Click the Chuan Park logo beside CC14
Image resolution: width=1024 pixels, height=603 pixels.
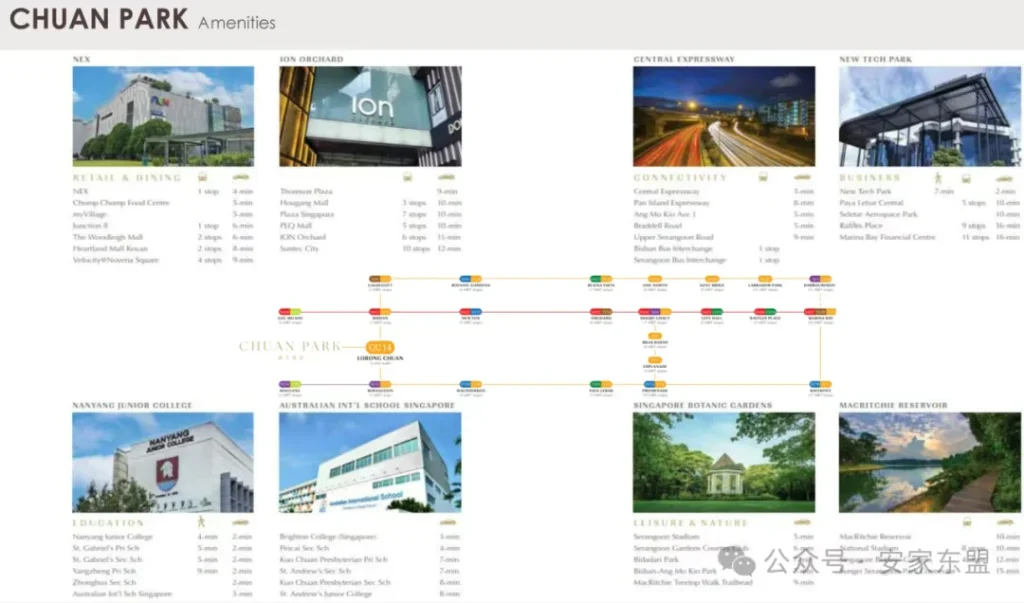tap(290, 348)
